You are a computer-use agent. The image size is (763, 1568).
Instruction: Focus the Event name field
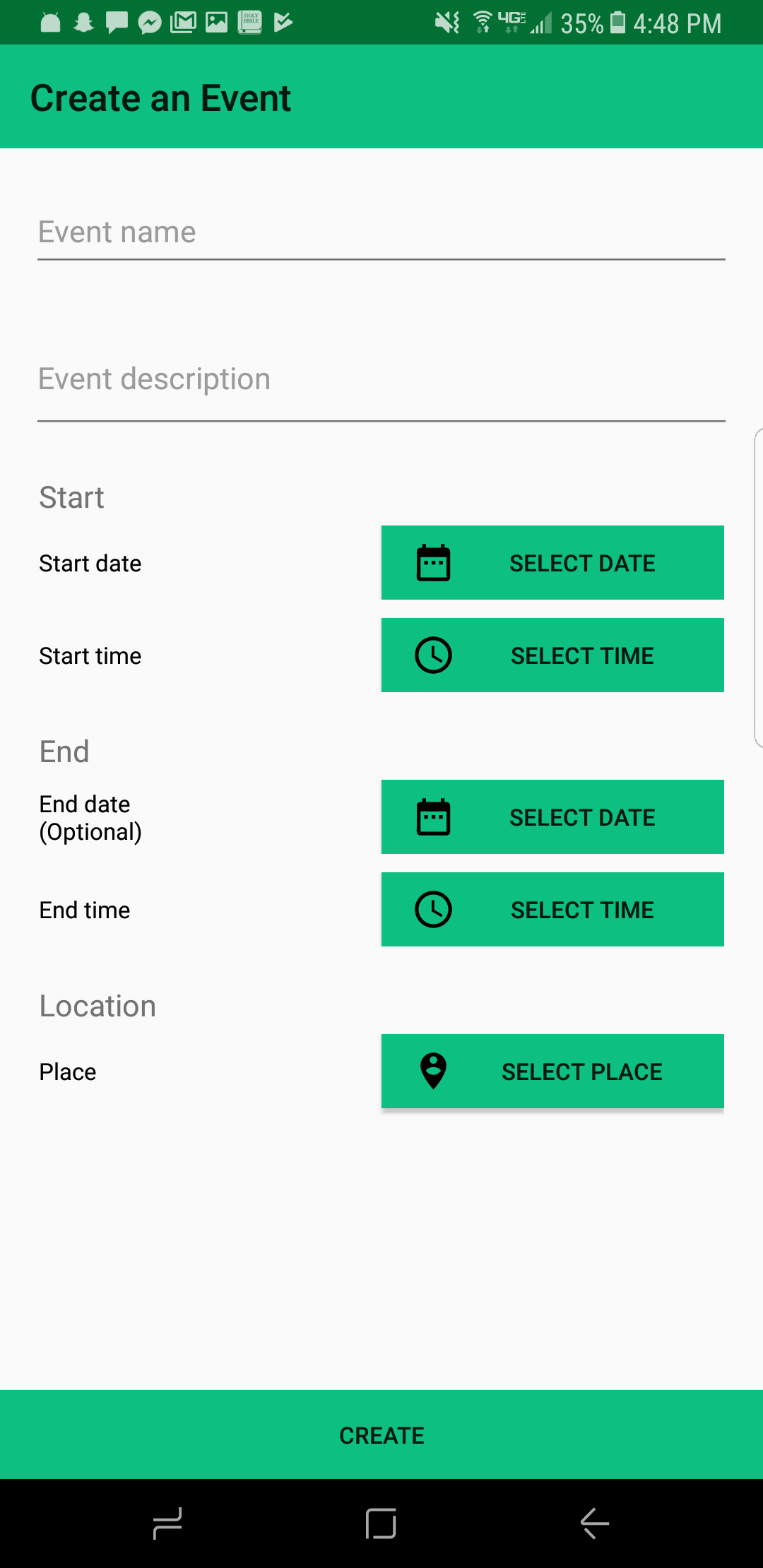(381, 232)
